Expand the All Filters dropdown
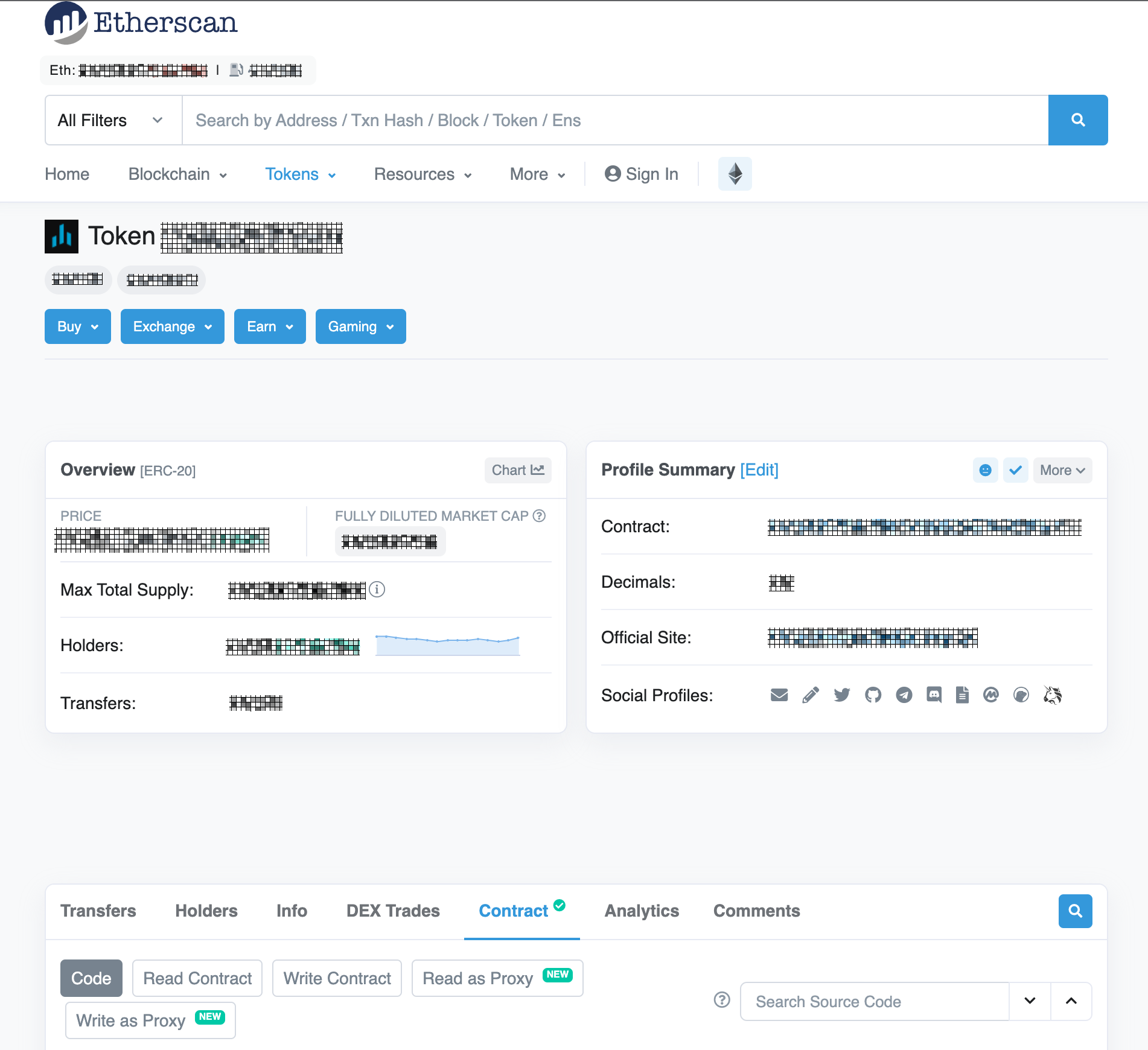 [x=113, y=120]
